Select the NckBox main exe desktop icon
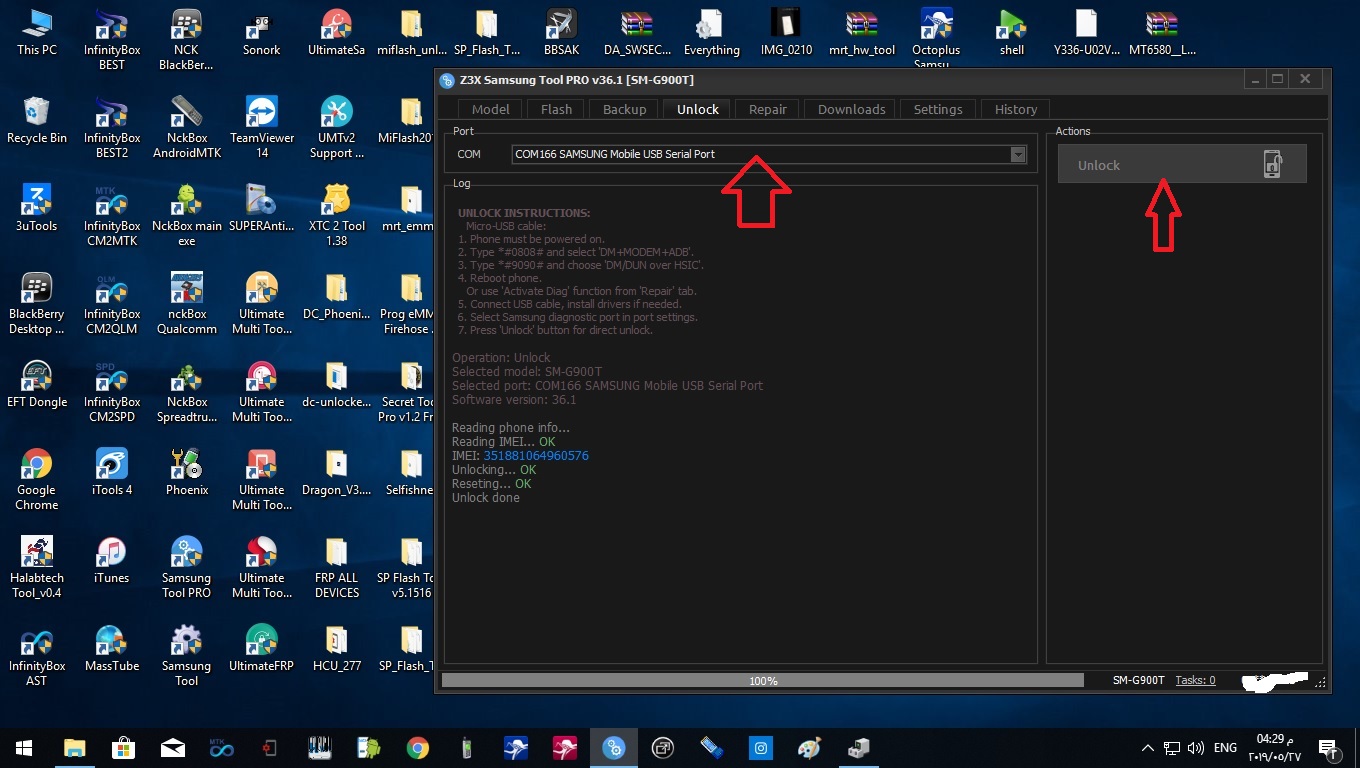This screenshot has height=768, width=1360. 187,216
